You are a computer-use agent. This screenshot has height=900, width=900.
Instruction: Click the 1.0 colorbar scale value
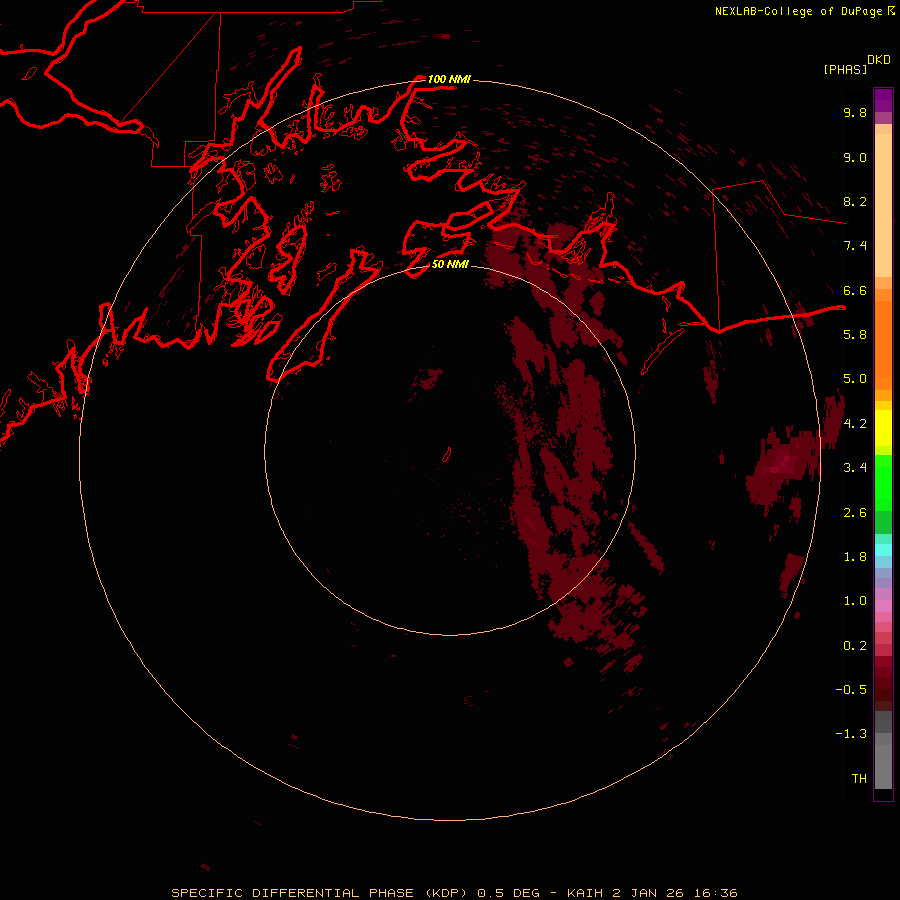pyautogui.click(x=855, y=601)
